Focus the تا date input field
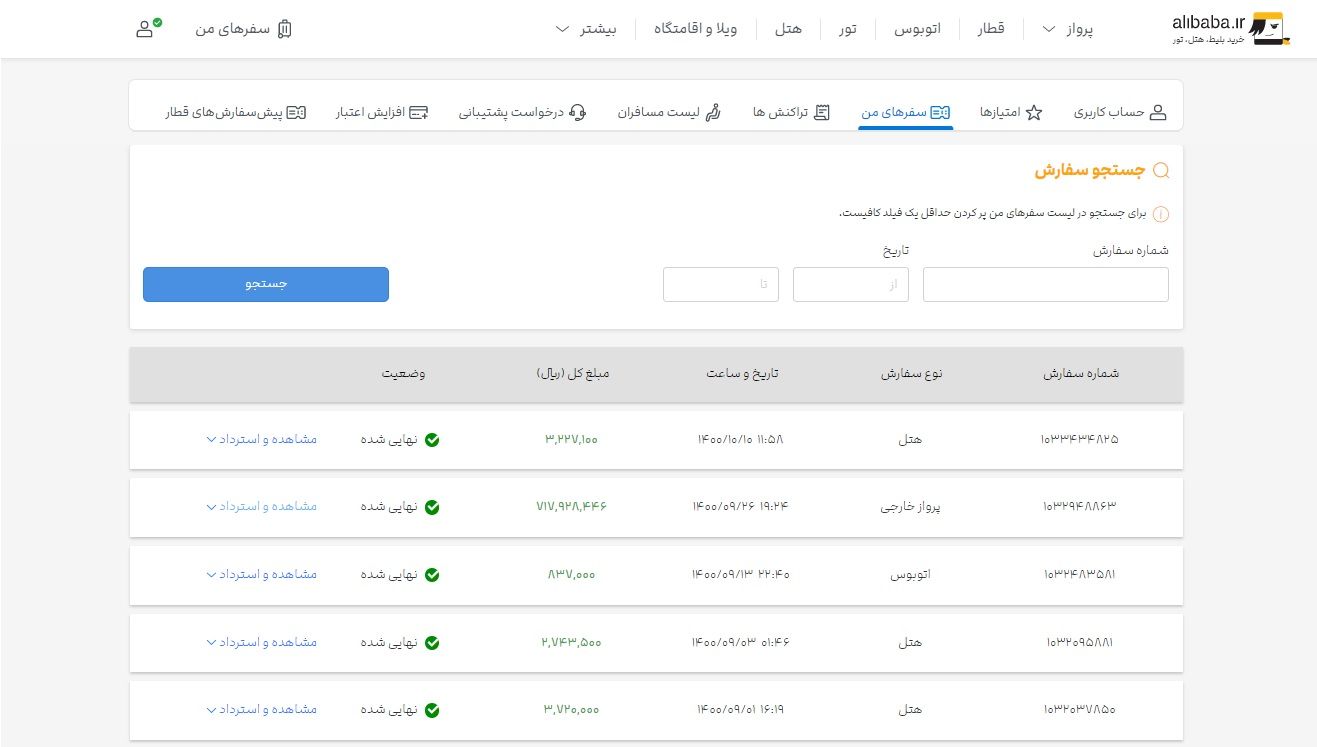1317x747 pixels. 721,284
